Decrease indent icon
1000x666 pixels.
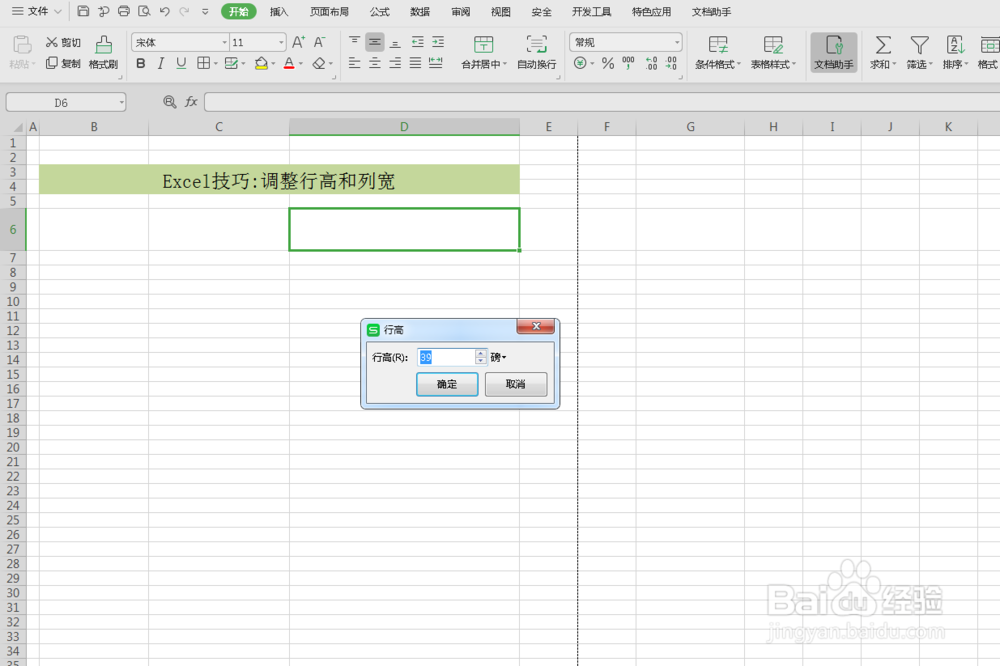point(417,42)
